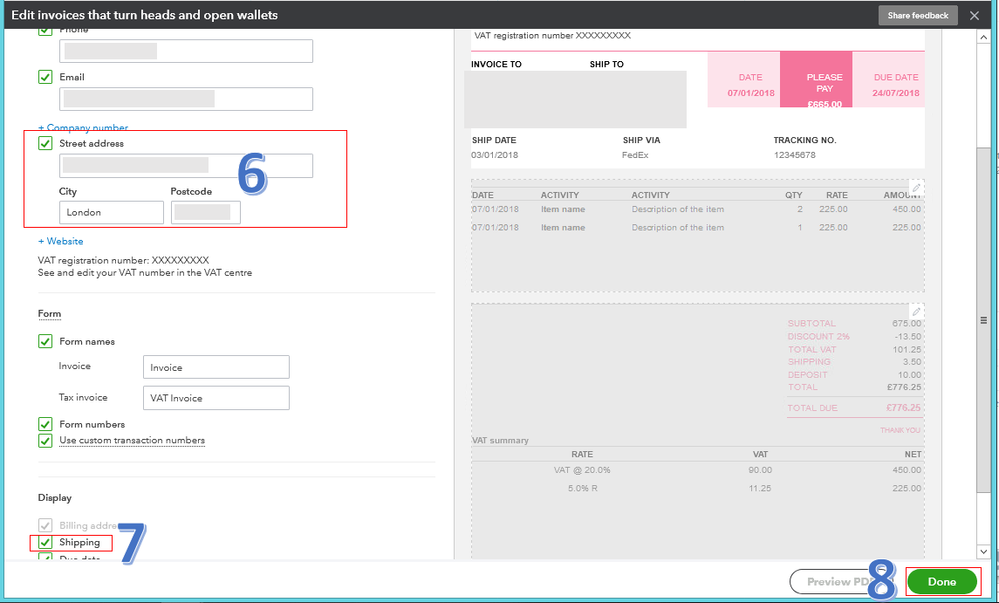Uncheck the Email checkbox
The image size is (999, 603).
(45, 77)
